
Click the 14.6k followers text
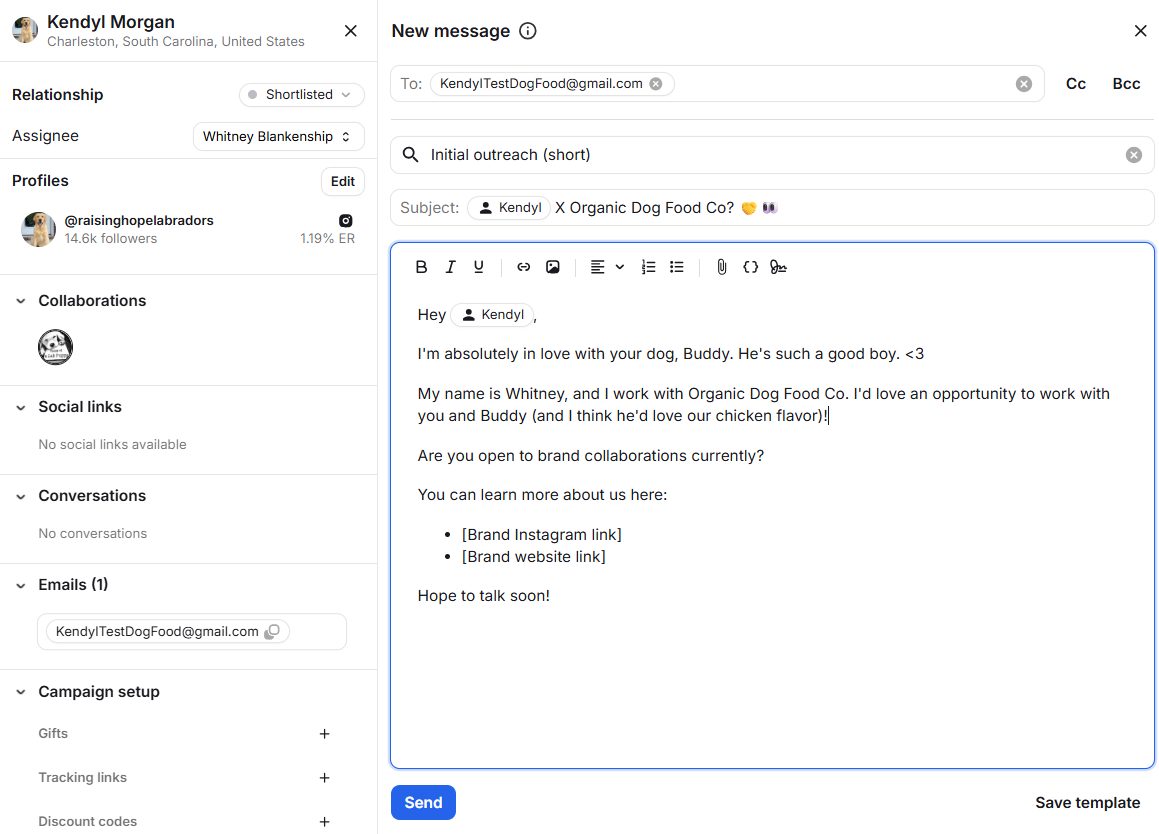pyautogui.click(x=111, y=239)
